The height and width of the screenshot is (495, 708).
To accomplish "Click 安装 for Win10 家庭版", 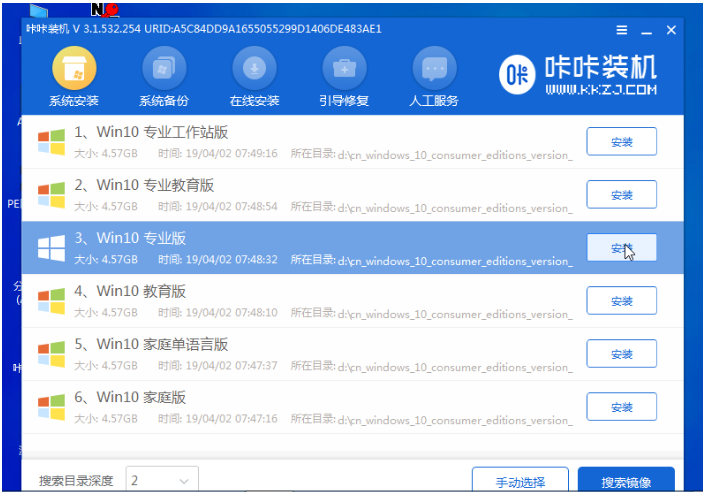I will click(621, 406).
